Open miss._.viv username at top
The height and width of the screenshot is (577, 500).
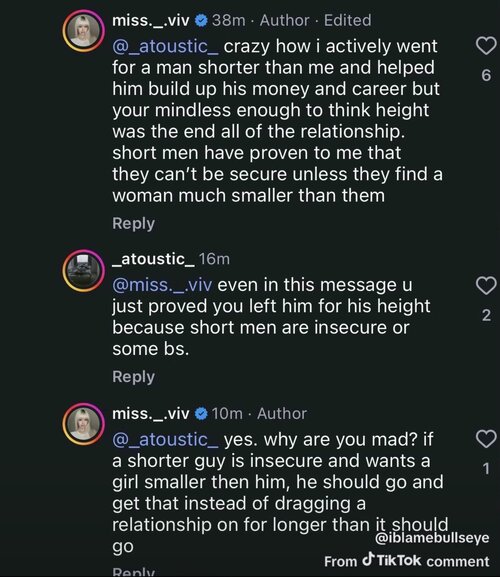[151, 21]
